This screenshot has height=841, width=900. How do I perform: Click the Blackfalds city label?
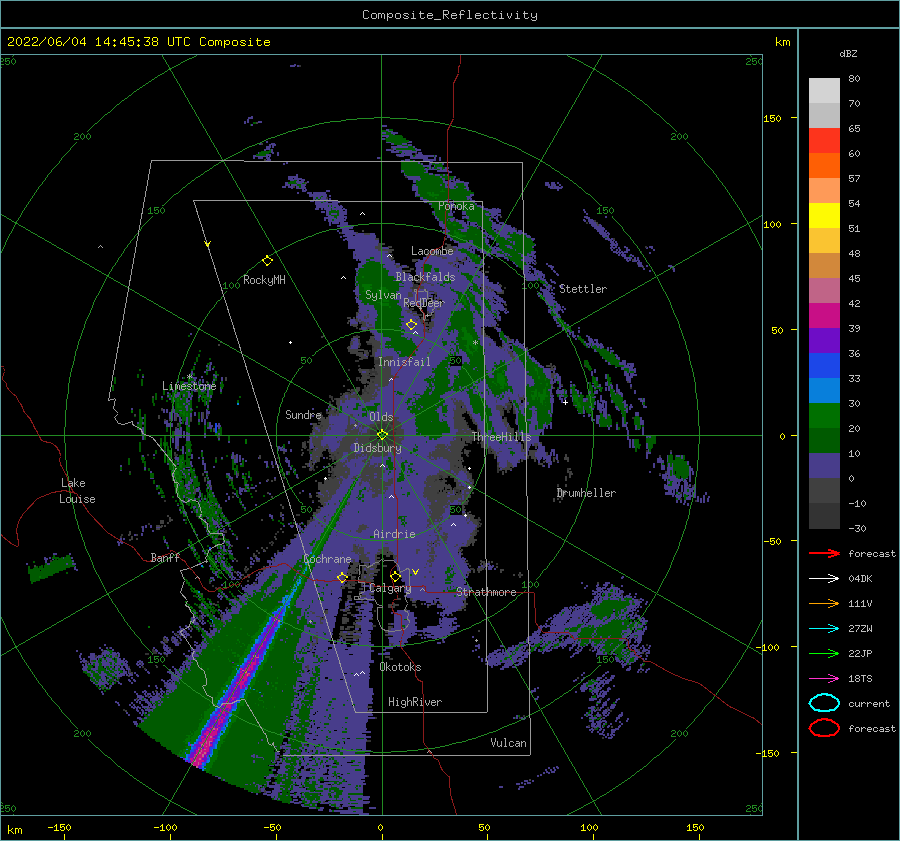click(x=425, y=277)
